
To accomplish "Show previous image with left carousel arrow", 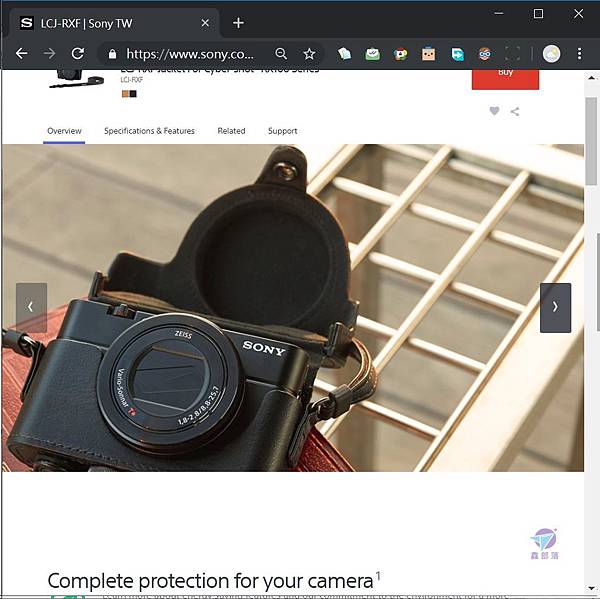I will [31, 308].
